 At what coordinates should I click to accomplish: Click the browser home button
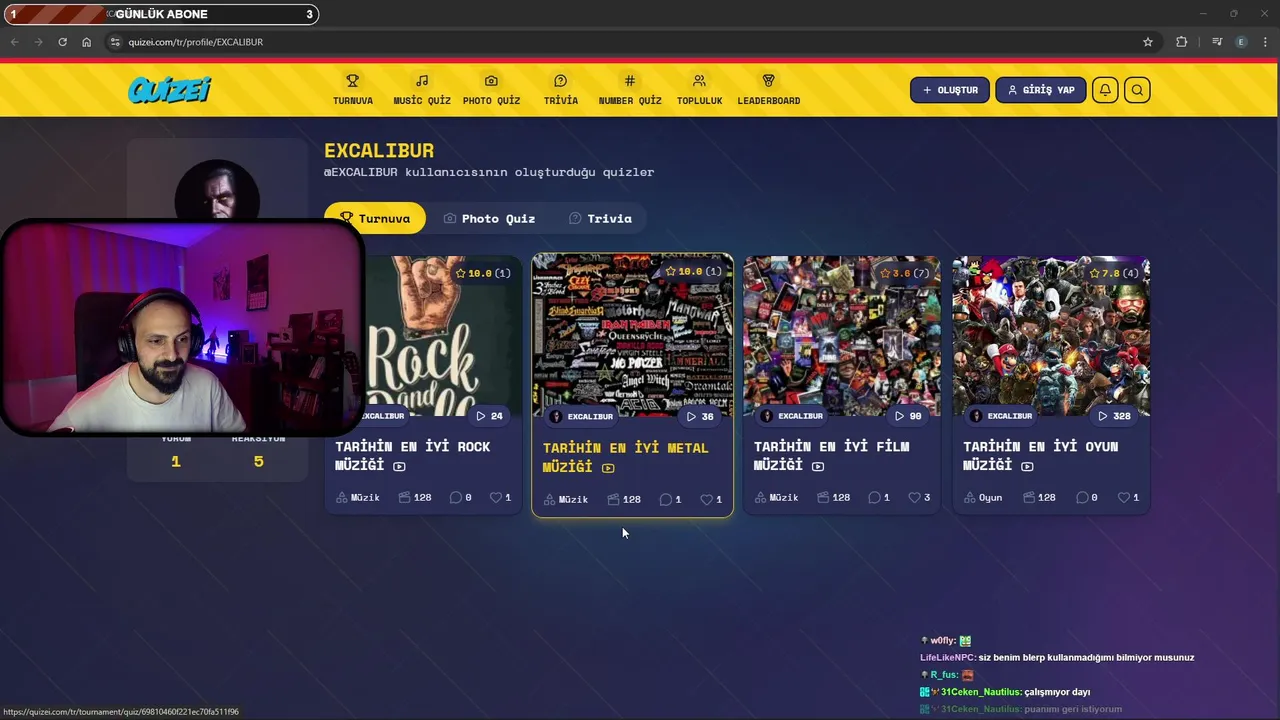coord(87,42)
